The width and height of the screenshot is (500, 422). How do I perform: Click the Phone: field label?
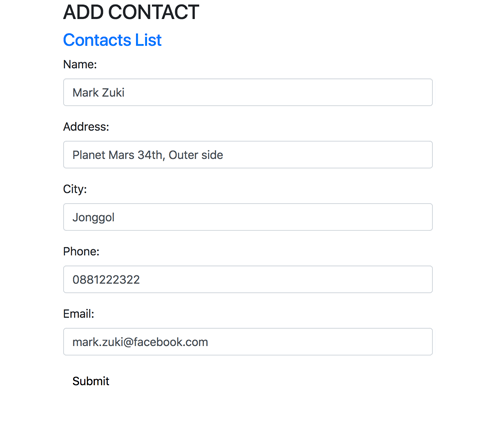[x=81, y=251]
